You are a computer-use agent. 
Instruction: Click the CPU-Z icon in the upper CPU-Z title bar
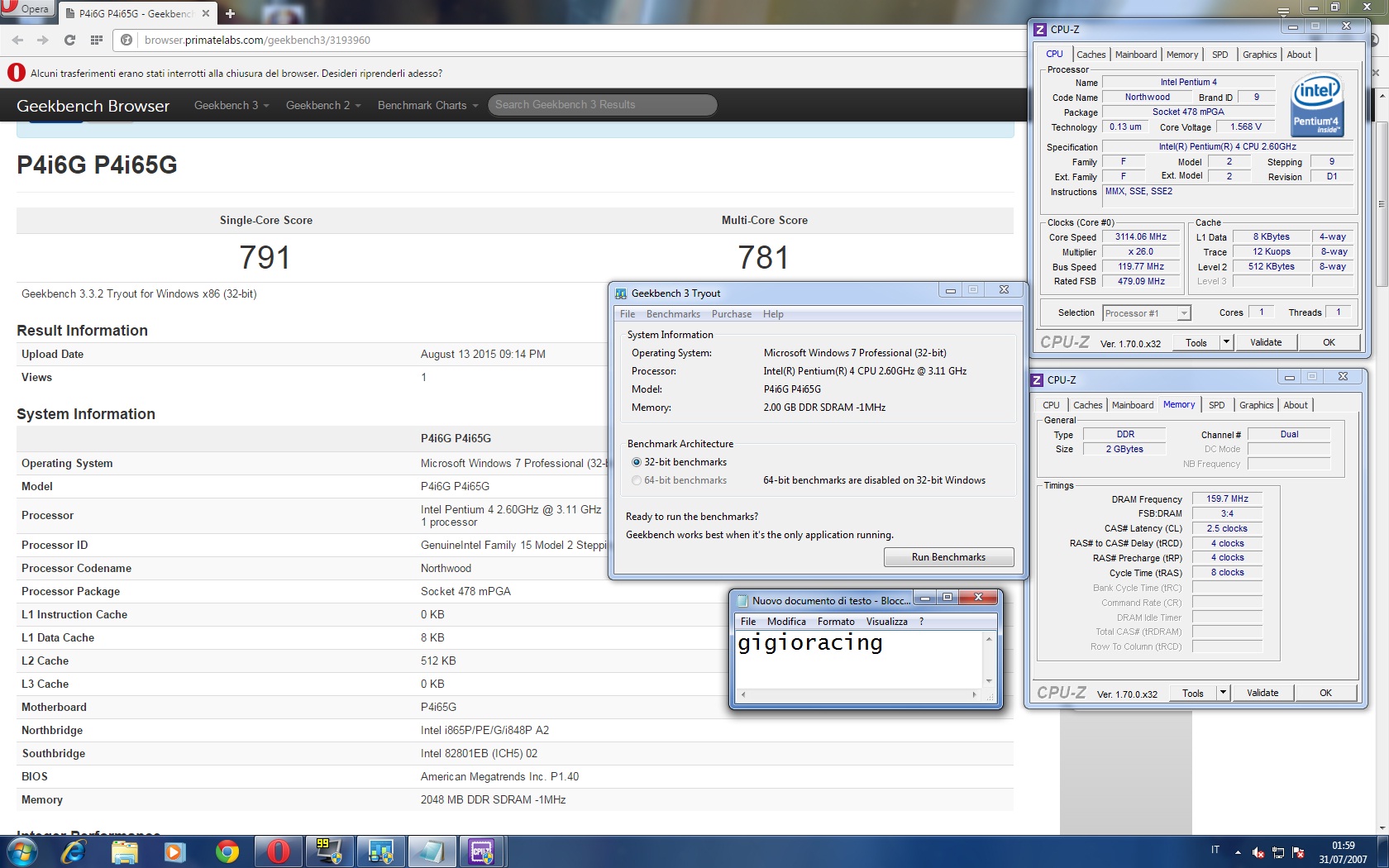point(1041,30)
